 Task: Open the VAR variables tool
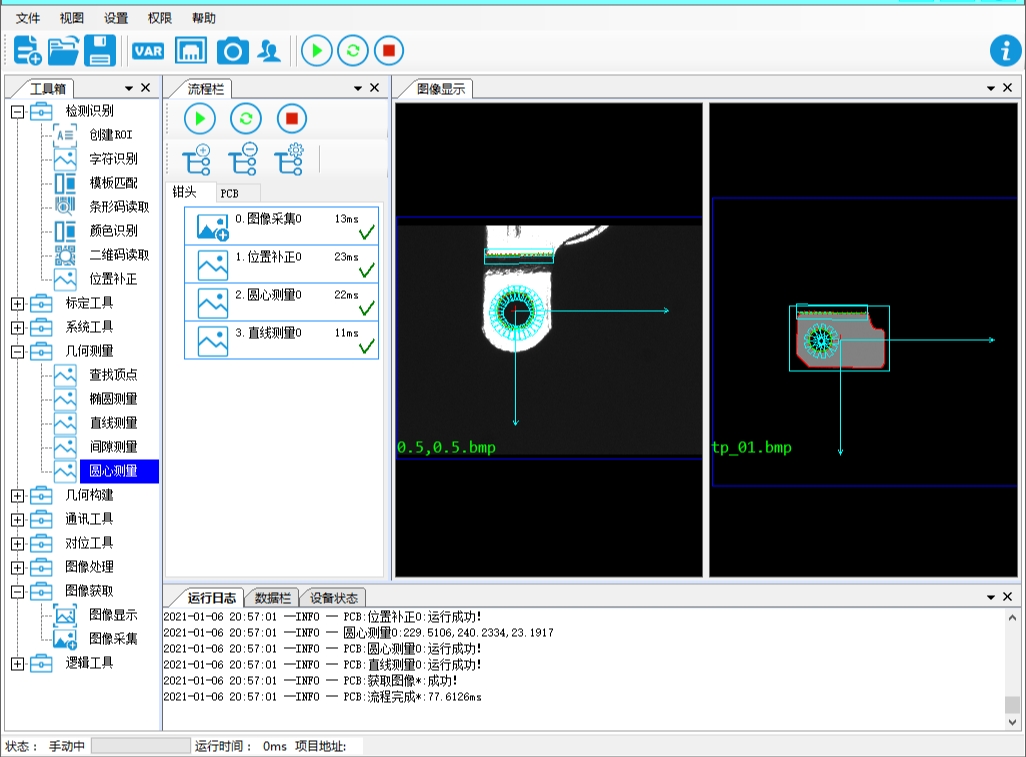click(148, 50)
